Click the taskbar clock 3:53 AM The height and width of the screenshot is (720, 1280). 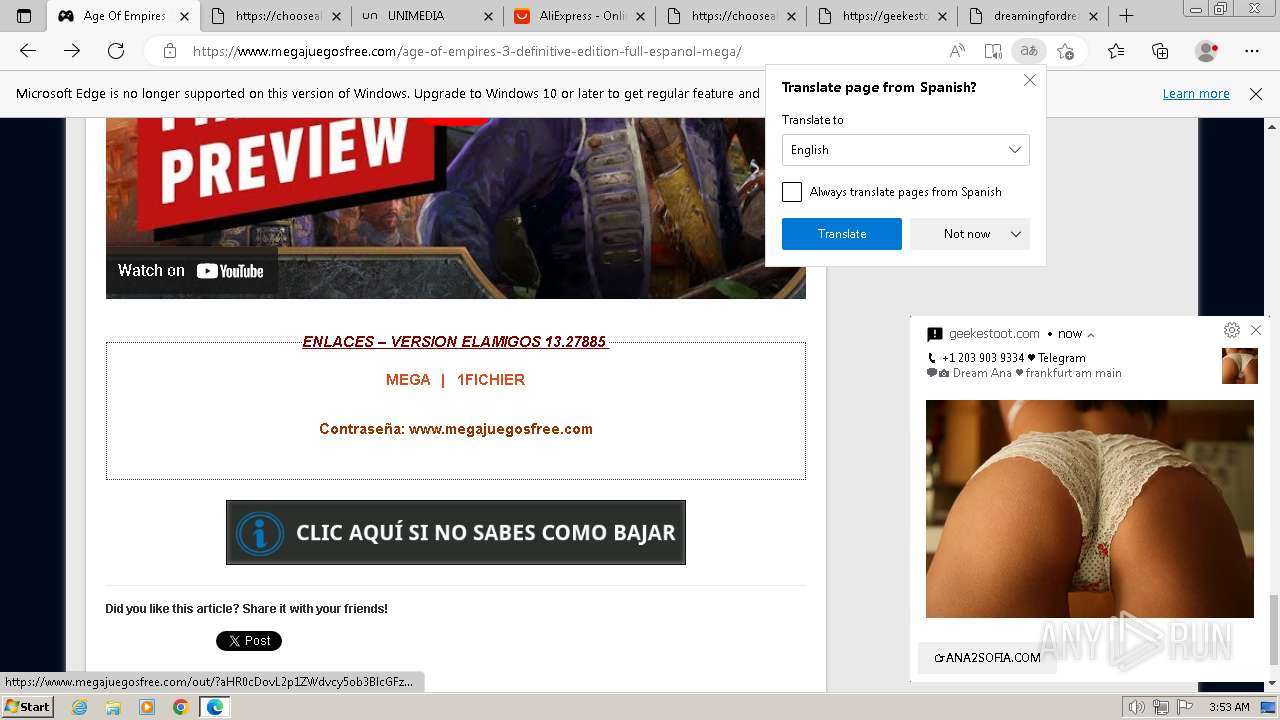[x=1229, y=707]
